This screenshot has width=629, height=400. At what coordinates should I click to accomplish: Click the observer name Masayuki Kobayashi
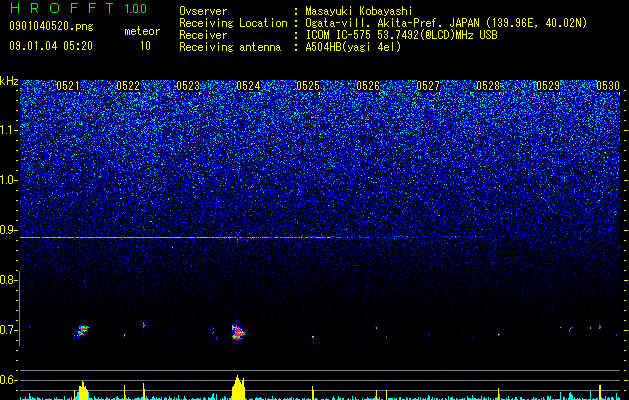359,11
